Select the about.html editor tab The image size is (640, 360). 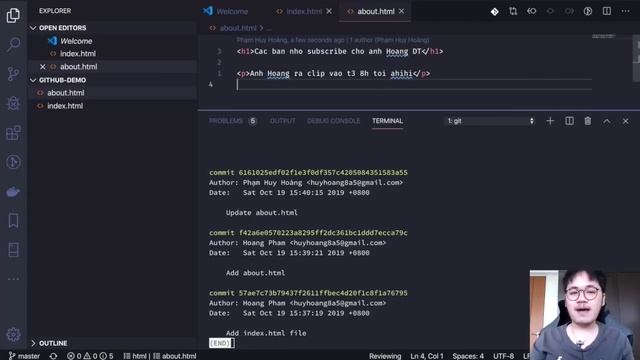point(376,11)
